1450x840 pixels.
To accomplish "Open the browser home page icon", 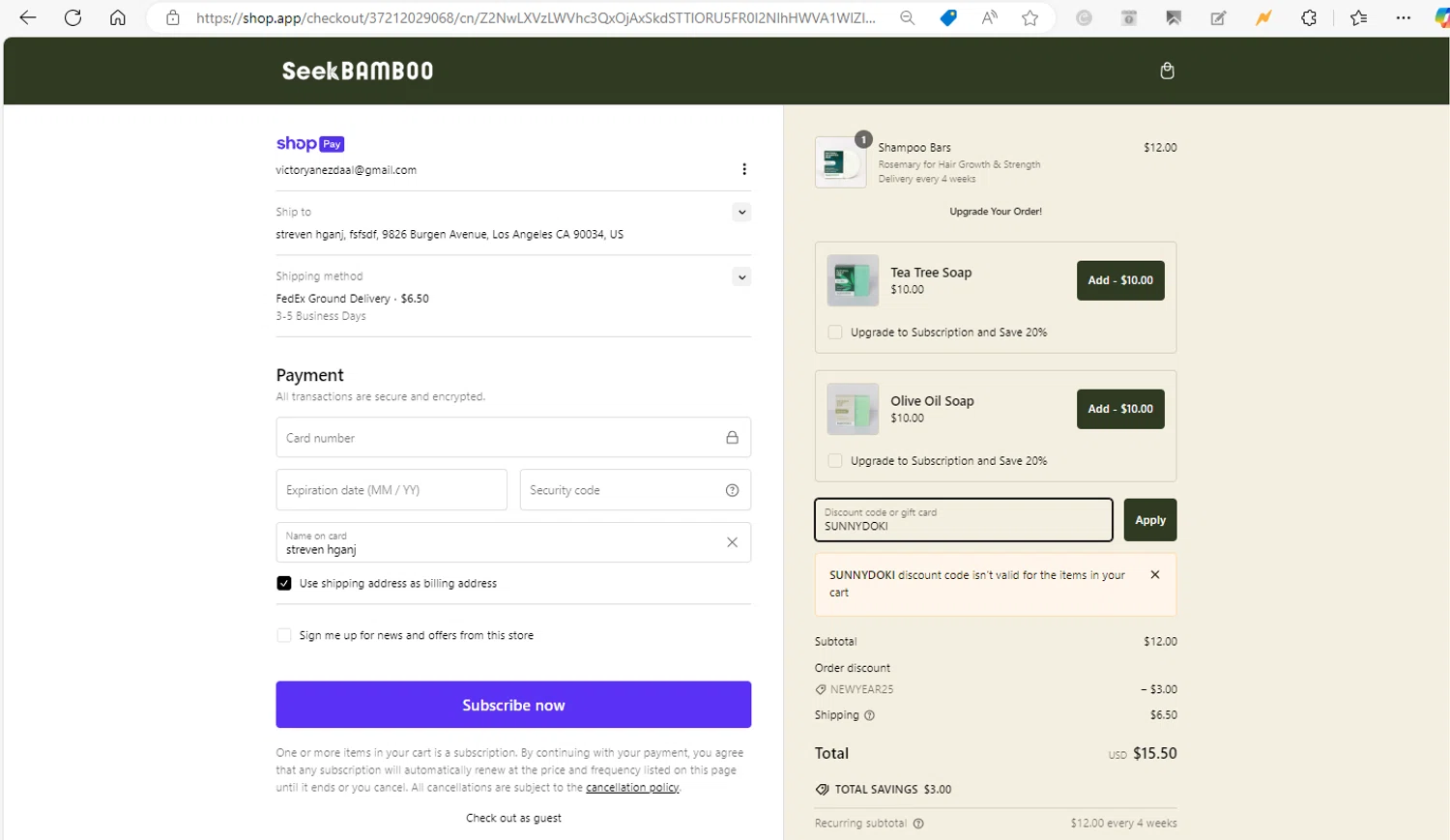I will pos(117,17).
